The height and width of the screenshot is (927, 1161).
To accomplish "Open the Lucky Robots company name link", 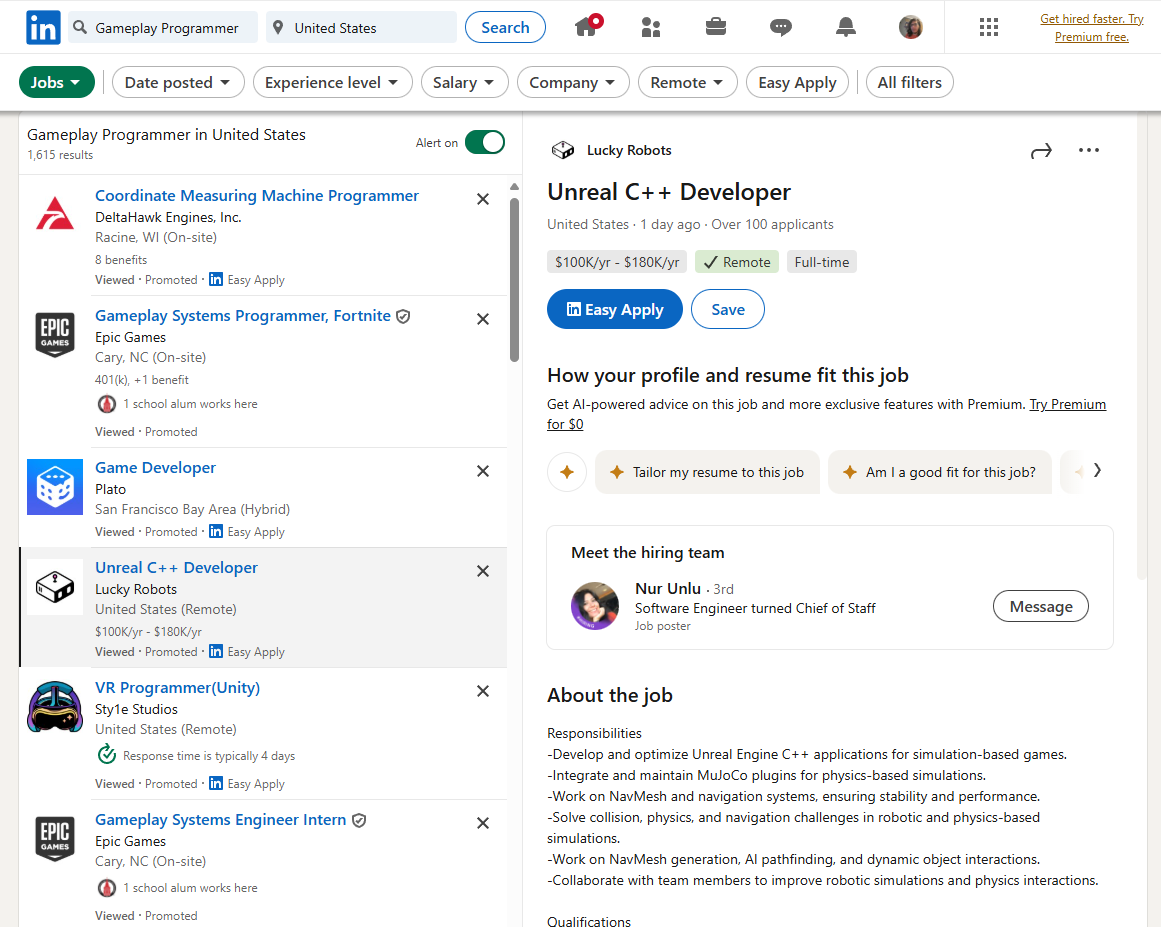I will pos(629,150).
